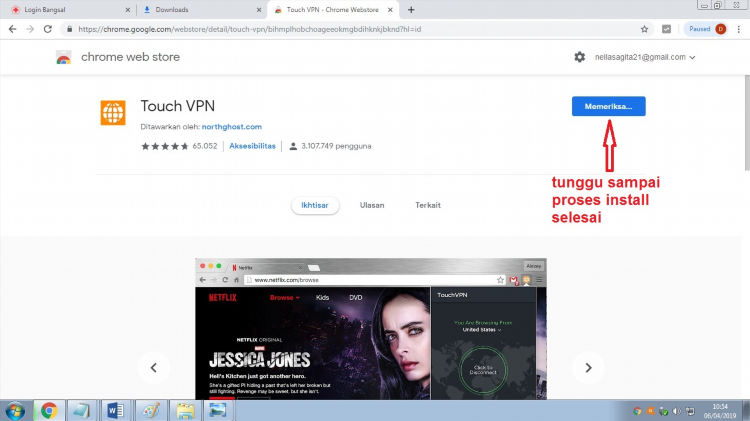Open the Aksesibilitas category link
Viewport: 750px width, 421px height.
pyautogui.click(x=252, y=146)
